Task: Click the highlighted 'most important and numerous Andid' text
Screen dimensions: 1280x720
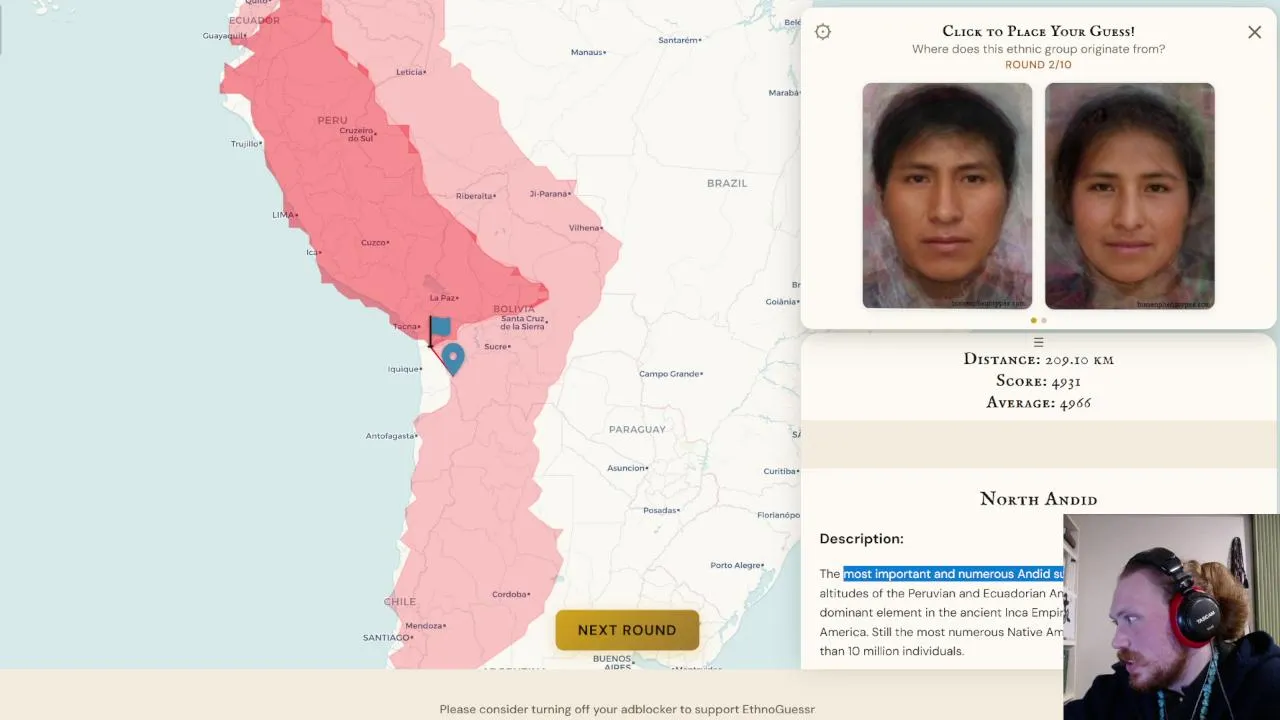Action: click(x=953, y=574)
